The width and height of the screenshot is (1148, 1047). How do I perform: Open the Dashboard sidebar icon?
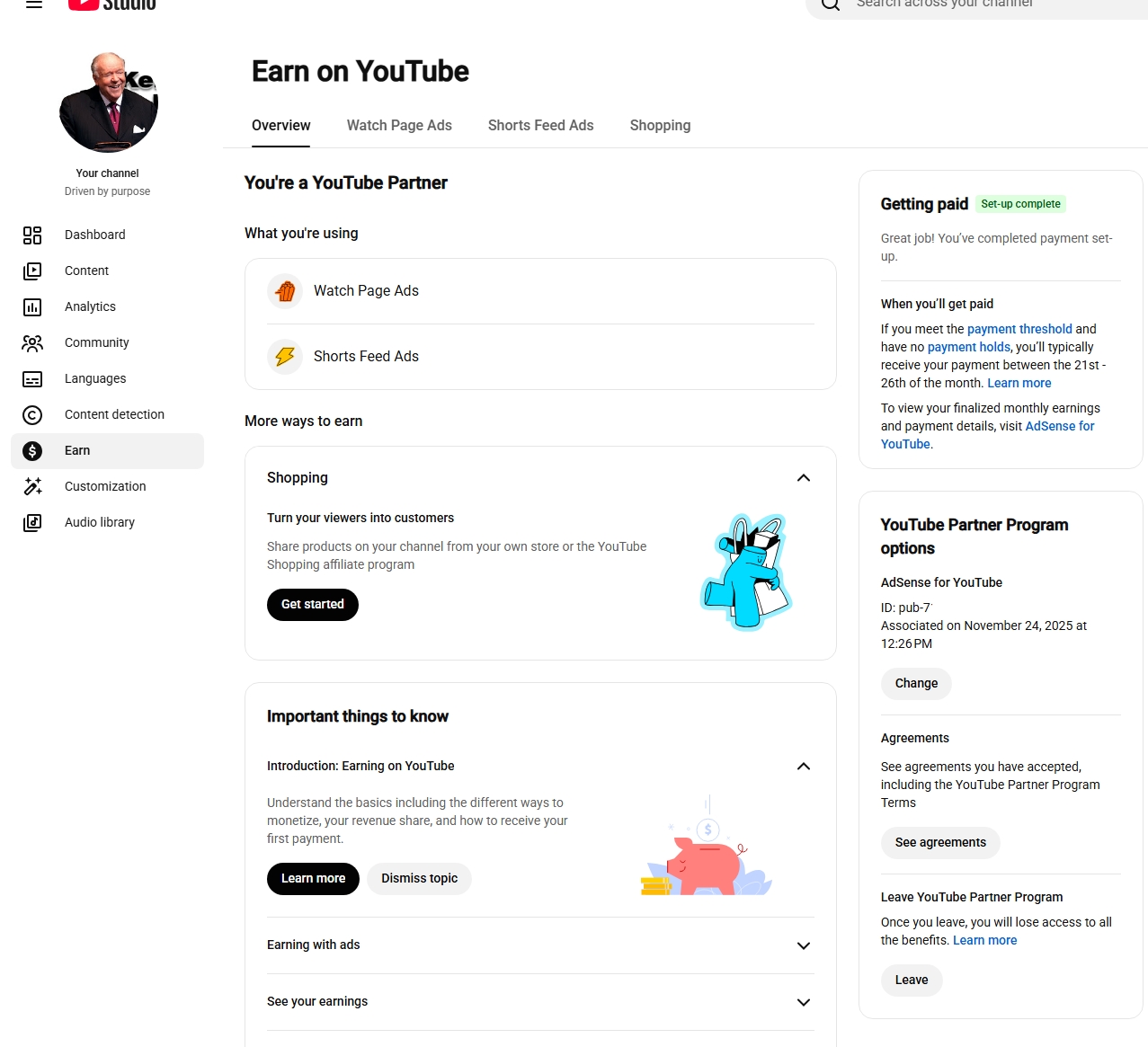click(32, 235)
